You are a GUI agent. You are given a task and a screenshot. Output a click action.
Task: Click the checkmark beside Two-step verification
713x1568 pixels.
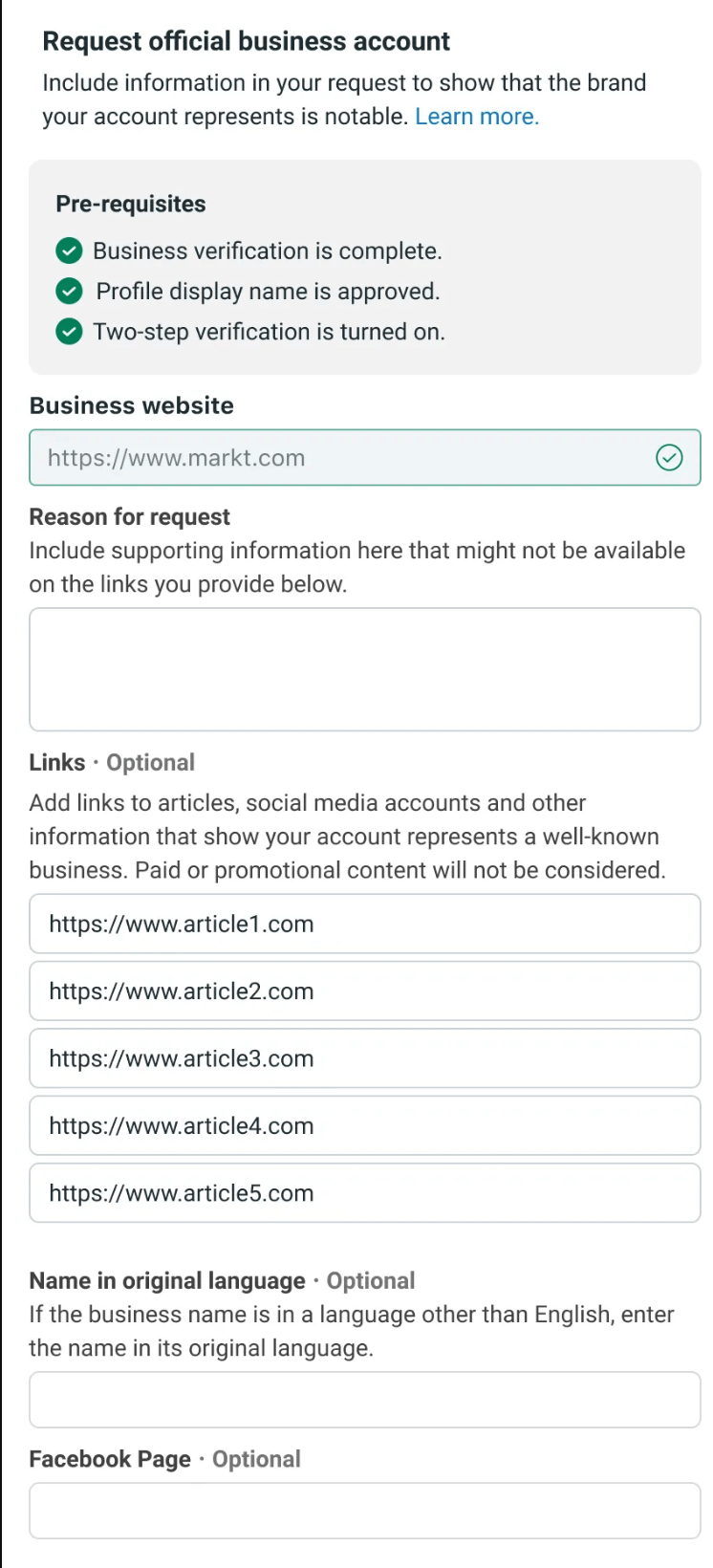pyautogui.click(x=69, y=332)
